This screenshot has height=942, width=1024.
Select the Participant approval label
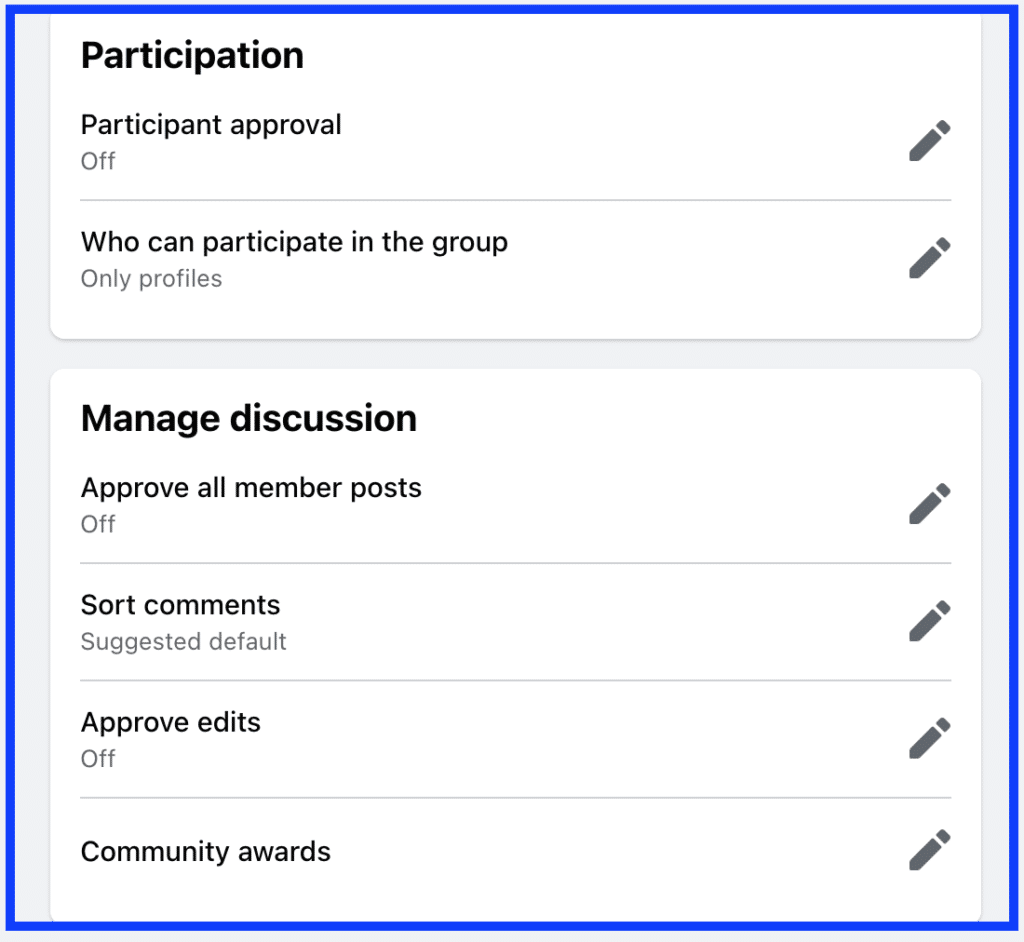point(211,125)
